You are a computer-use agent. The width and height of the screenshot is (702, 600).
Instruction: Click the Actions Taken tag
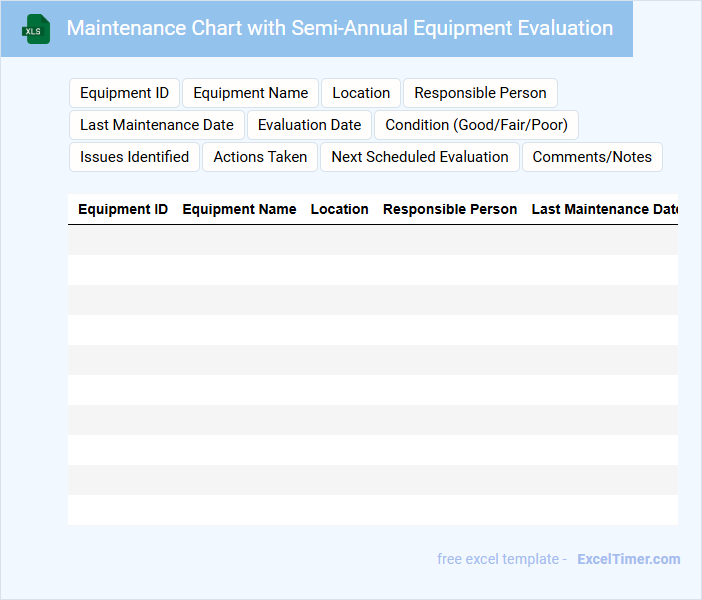pos(260,157)
